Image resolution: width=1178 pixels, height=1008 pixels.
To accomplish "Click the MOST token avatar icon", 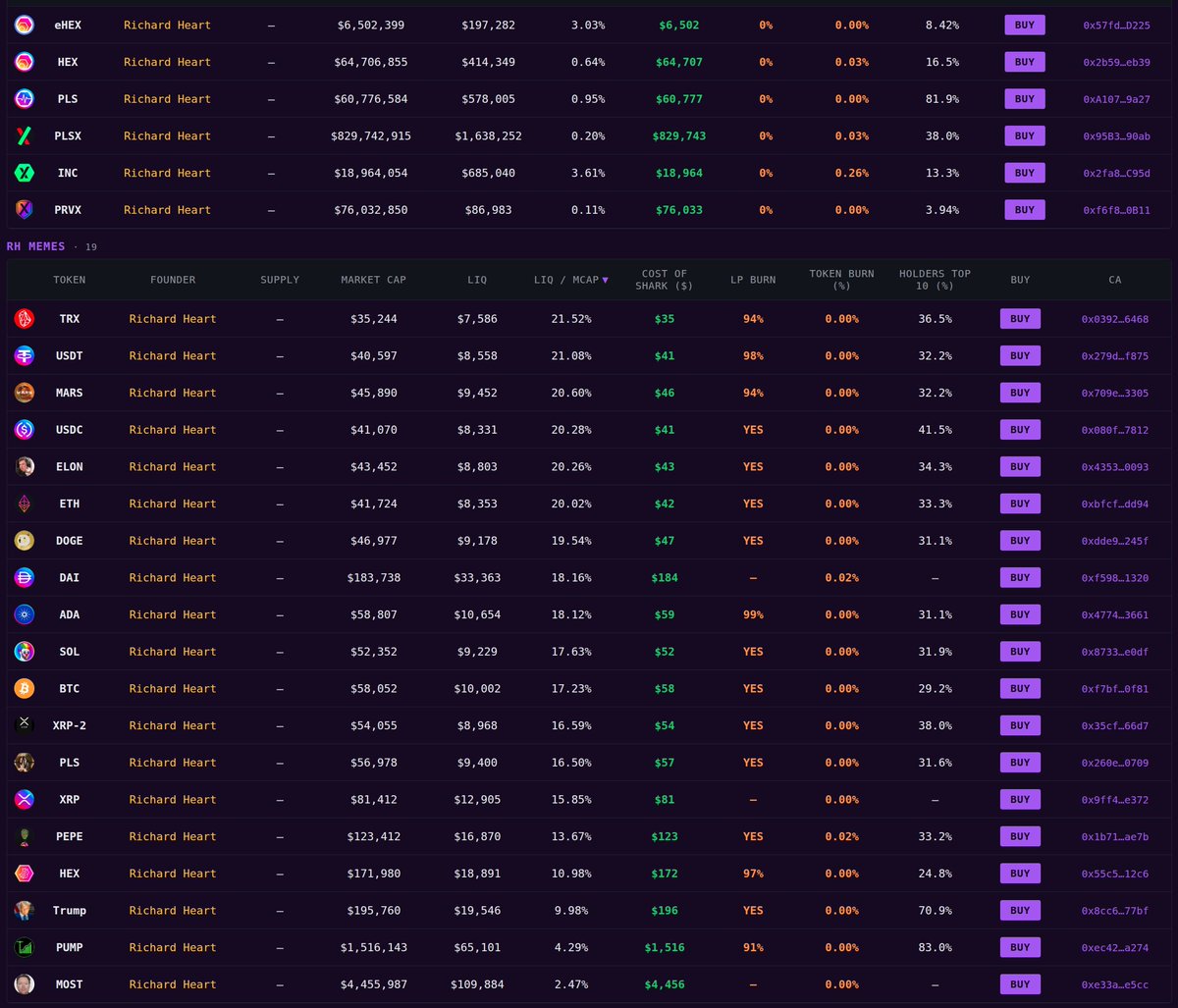I will (25, 984).
